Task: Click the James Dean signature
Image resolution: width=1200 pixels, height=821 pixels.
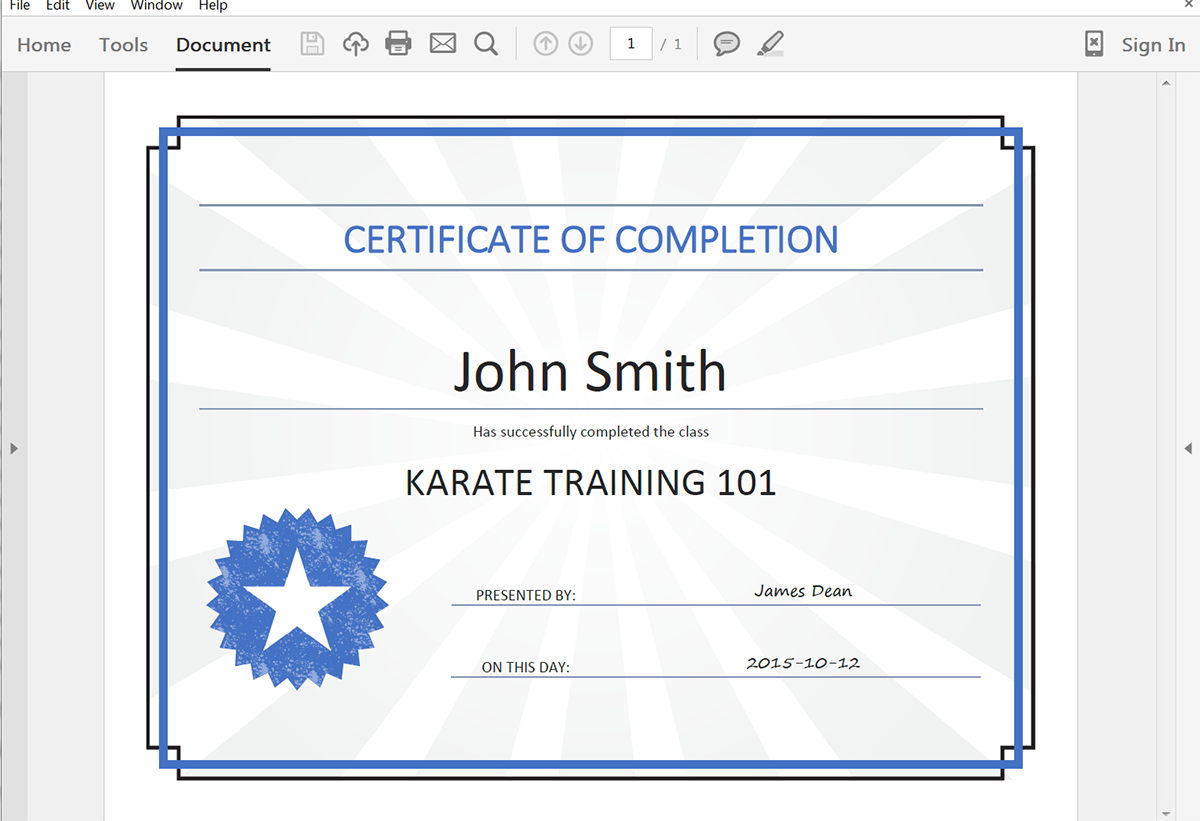Action: coord(803,591)
